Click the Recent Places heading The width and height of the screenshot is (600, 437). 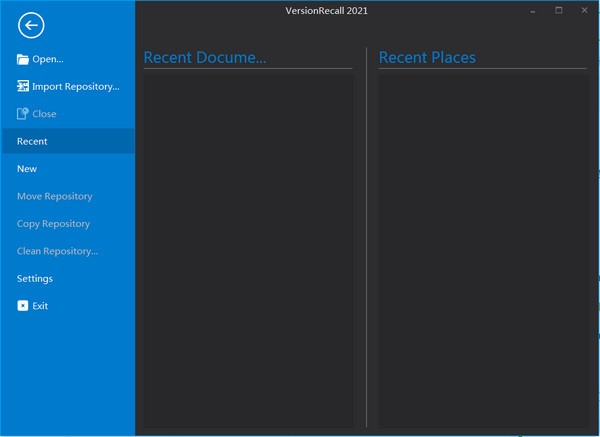click(x=427, y=57)
